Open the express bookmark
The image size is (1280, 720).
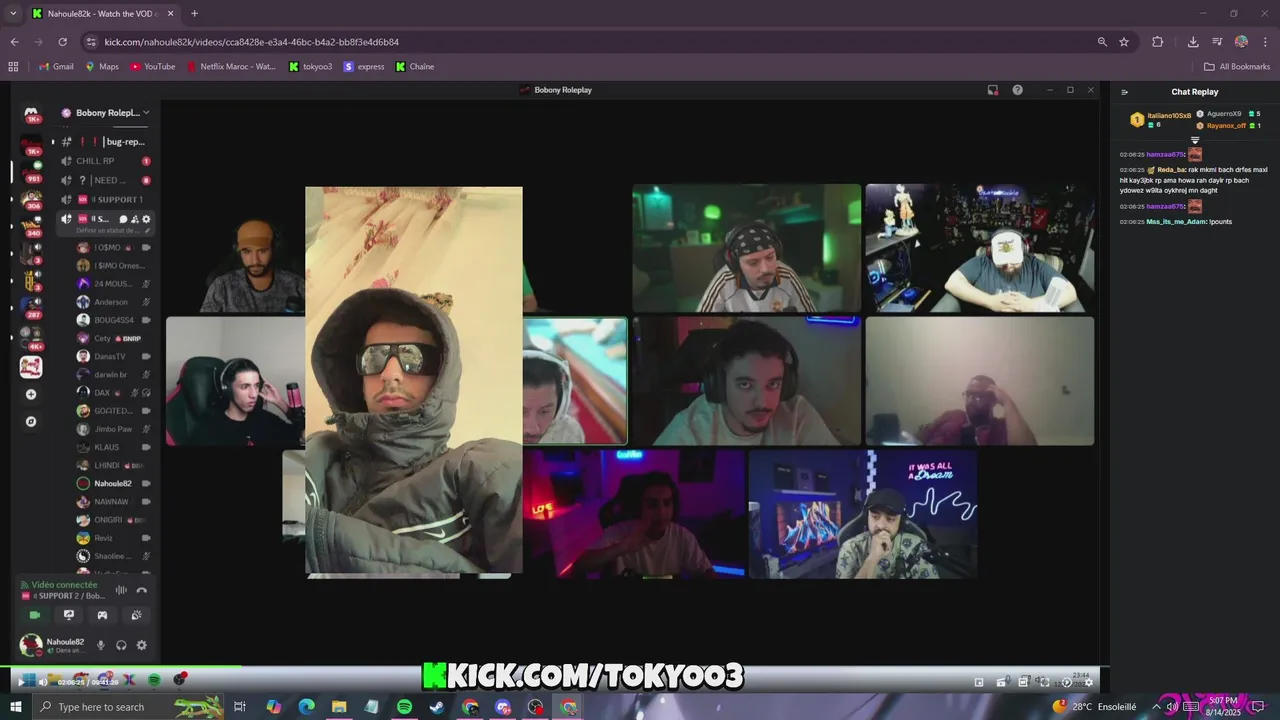tap(364, 67)
